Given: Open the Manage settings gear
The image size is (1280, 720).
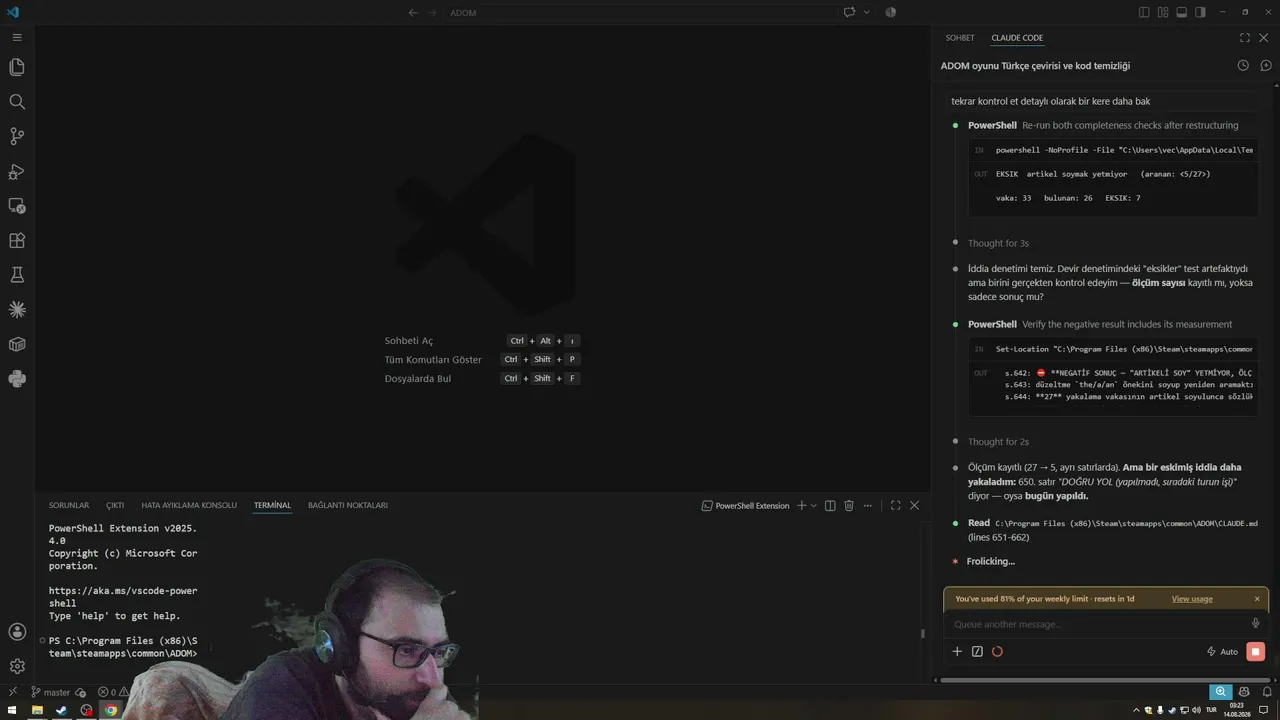Looking at the screenshot, I should pos(17,666).
